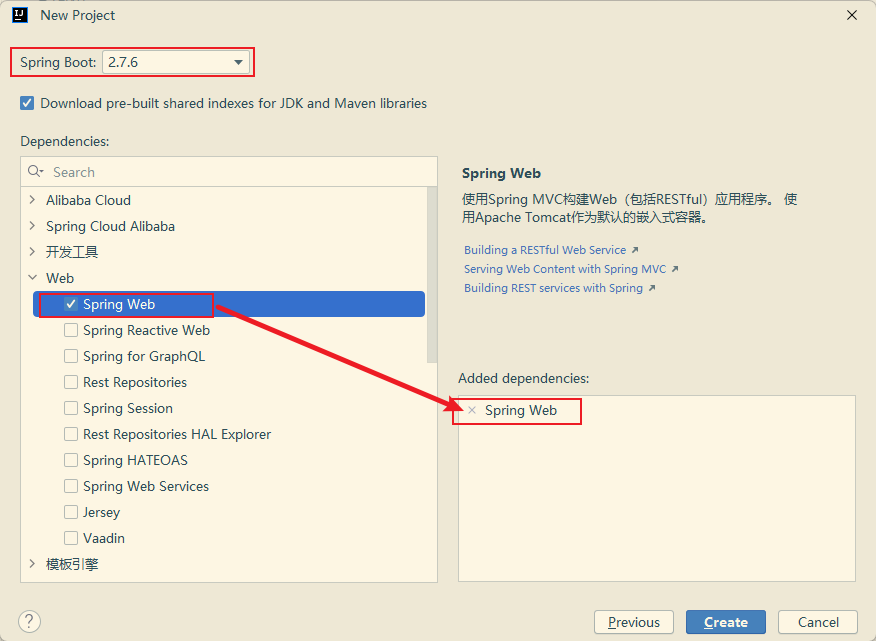Open Building REST services with Spring link
Screen dimensions: 876x641
pyautogui.click(x=553, y=288)
